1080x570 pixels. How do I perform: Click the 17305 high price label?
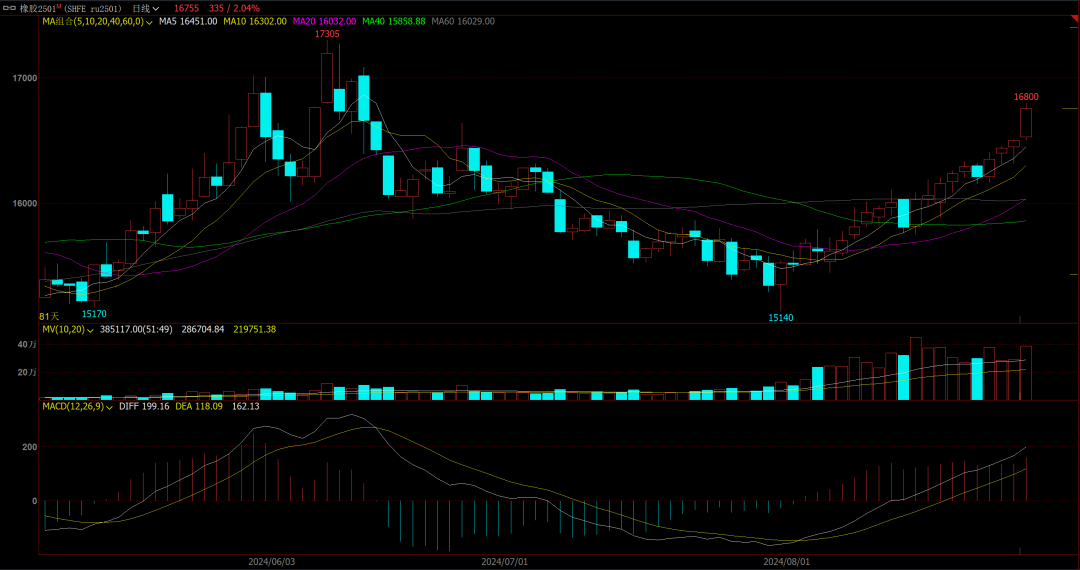click(x=327, y=34)
